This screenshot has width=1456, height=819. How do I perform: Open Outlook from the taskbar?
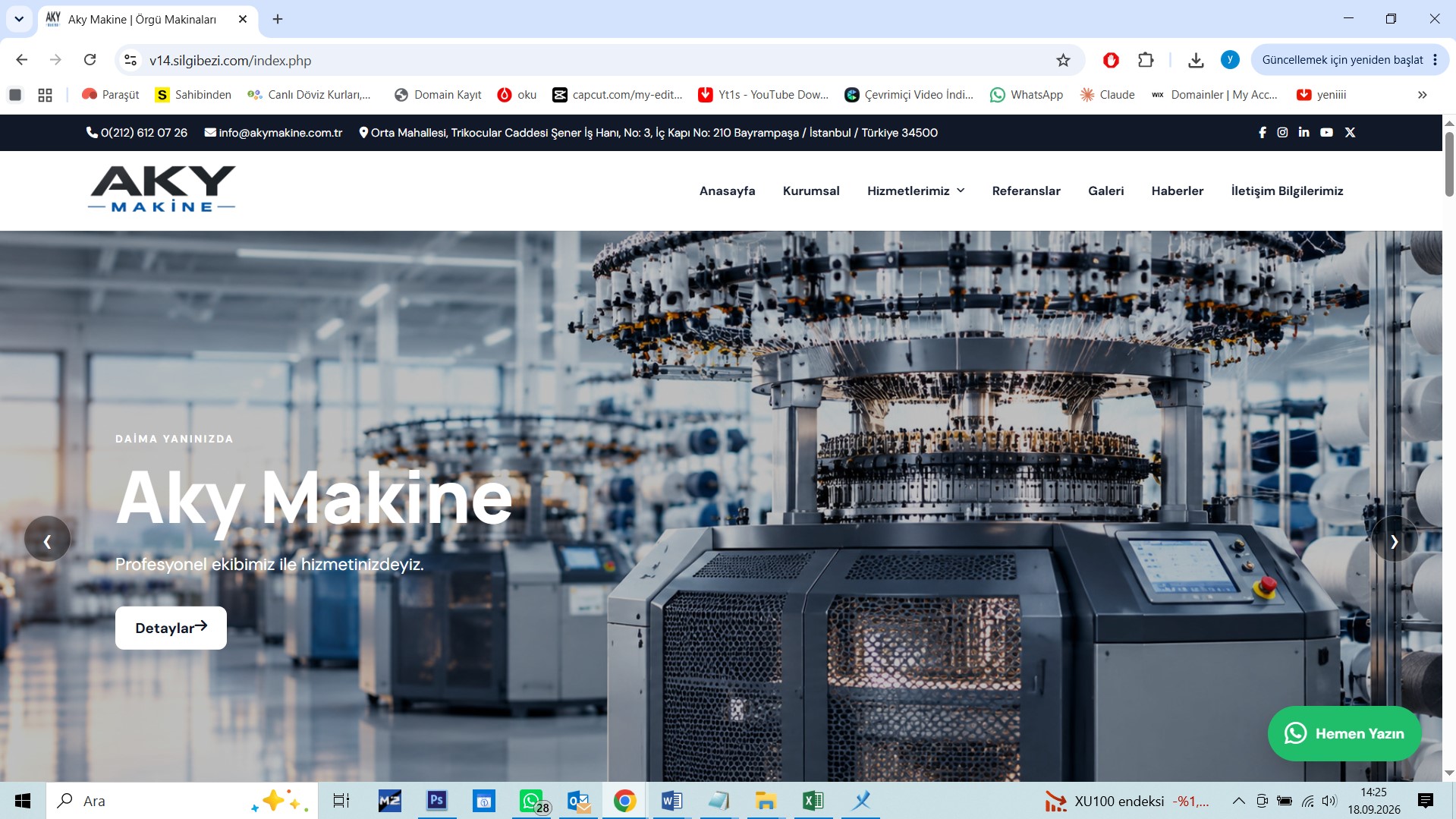tap(579, 801)
